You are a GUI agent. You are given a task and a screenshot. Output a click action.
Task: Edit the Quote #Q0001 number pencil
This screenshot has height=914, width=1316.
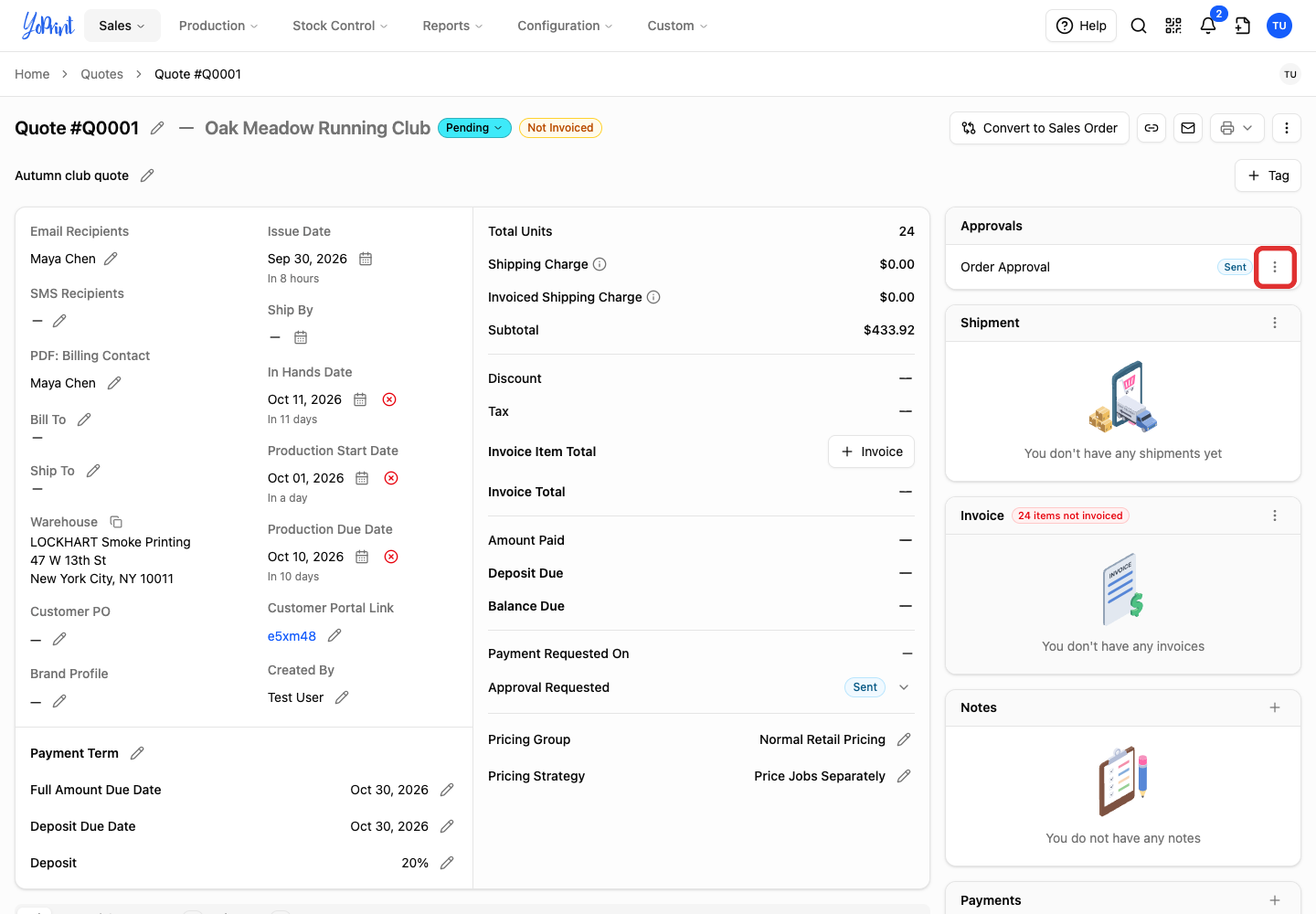157,128
